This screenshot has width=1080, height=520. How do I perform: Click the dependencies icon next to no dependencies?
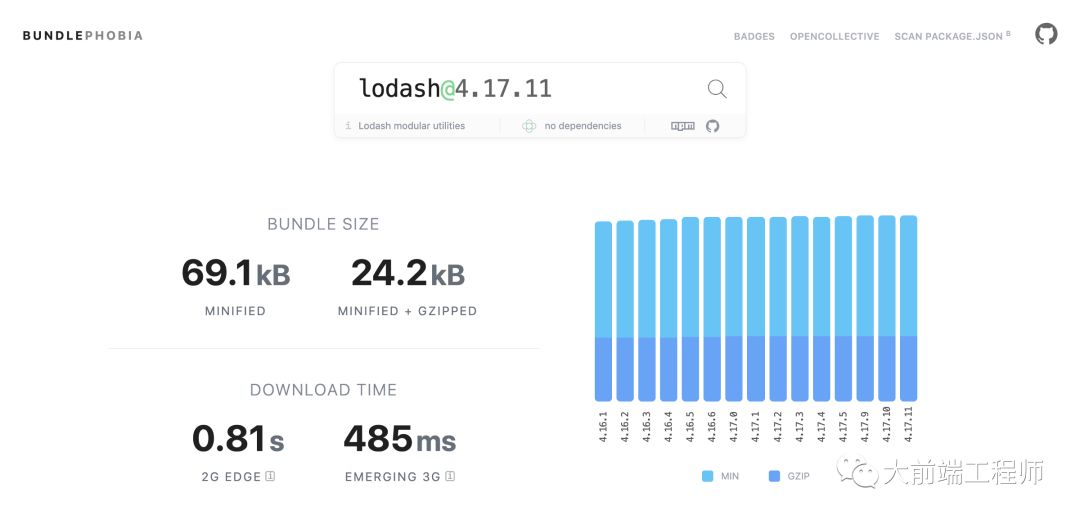(529, 126)
